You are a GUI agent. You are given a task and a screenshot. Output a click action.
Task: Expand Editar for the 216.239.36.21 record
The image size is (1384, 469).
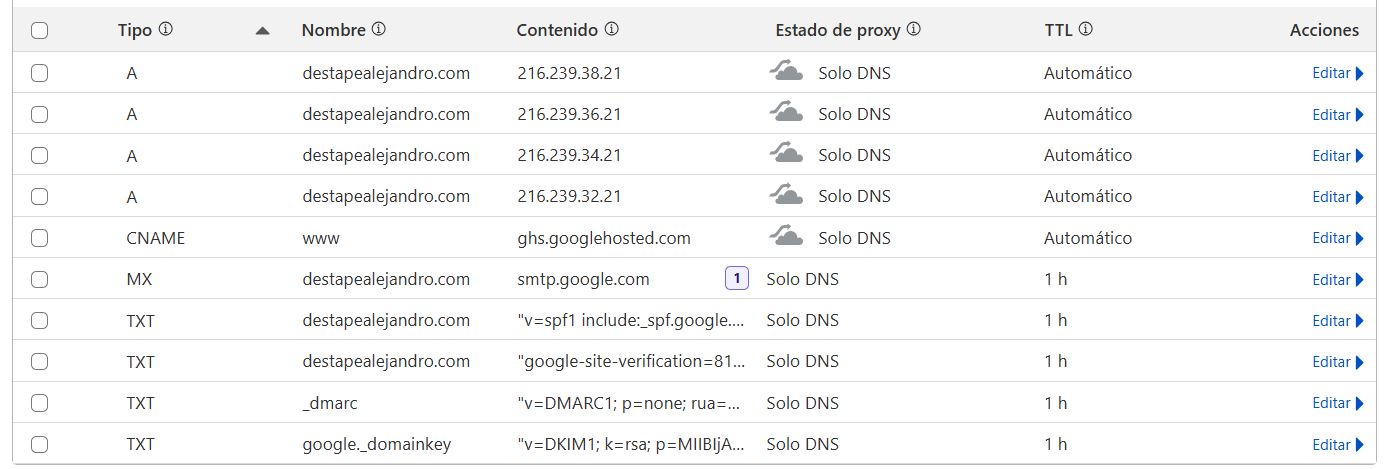1337,115
